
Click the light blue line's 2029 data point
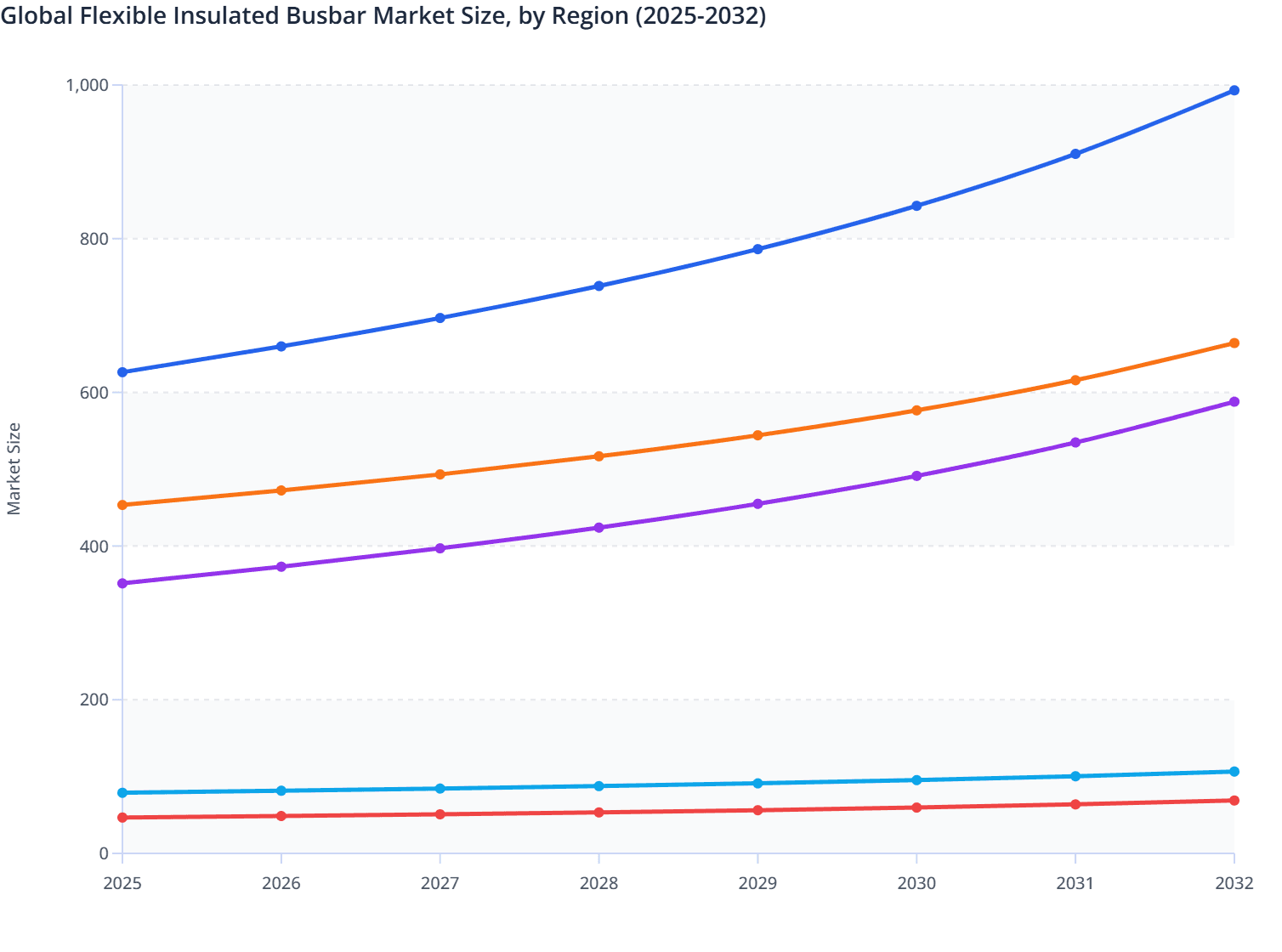tap(757, 783)
